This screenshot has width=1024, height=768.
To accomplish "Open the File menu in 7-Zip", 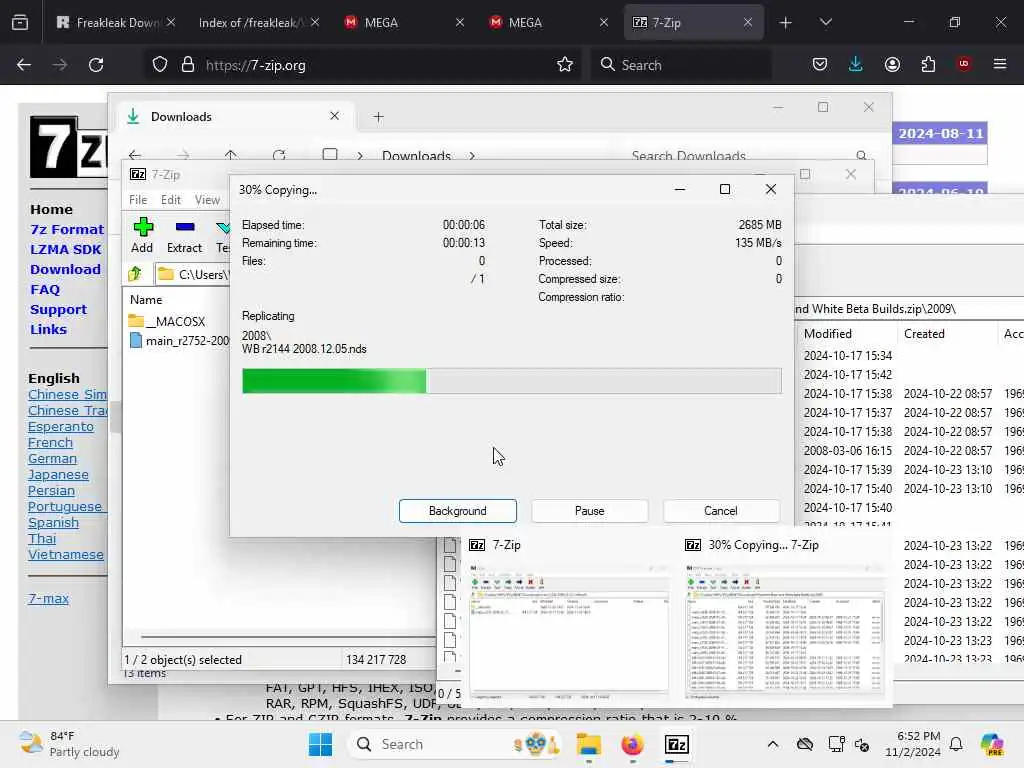I will (x=138, y=200).
